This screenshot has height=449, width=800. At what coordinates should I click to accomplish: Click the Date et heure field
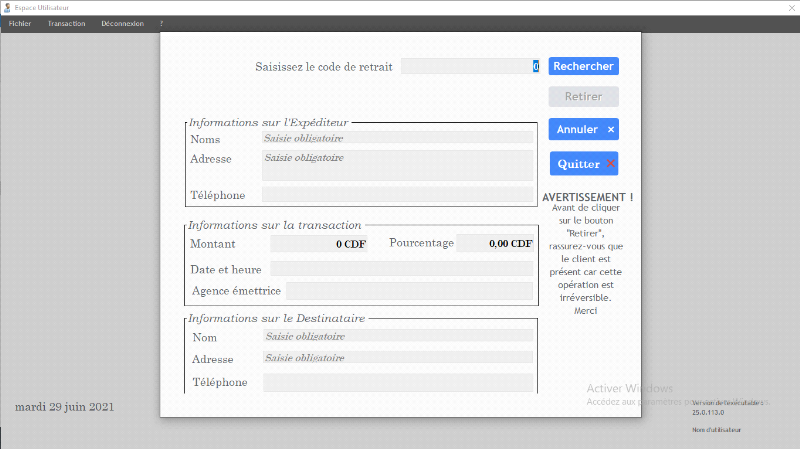[x=401, y=269]
